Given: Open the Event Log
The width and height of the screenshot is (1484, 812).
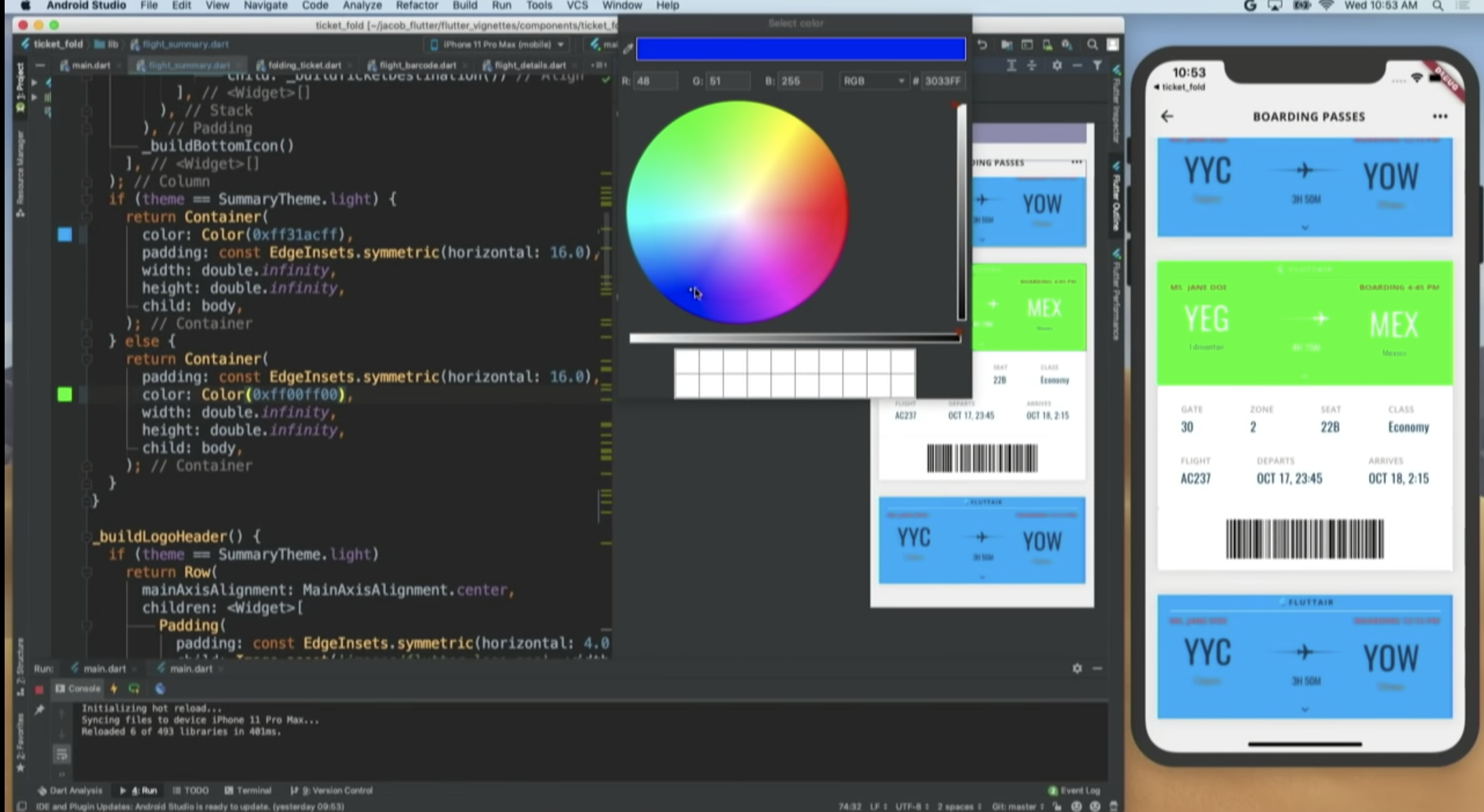Looking at the screenshot, I should pyautogui.click(x=1076, y=790).
